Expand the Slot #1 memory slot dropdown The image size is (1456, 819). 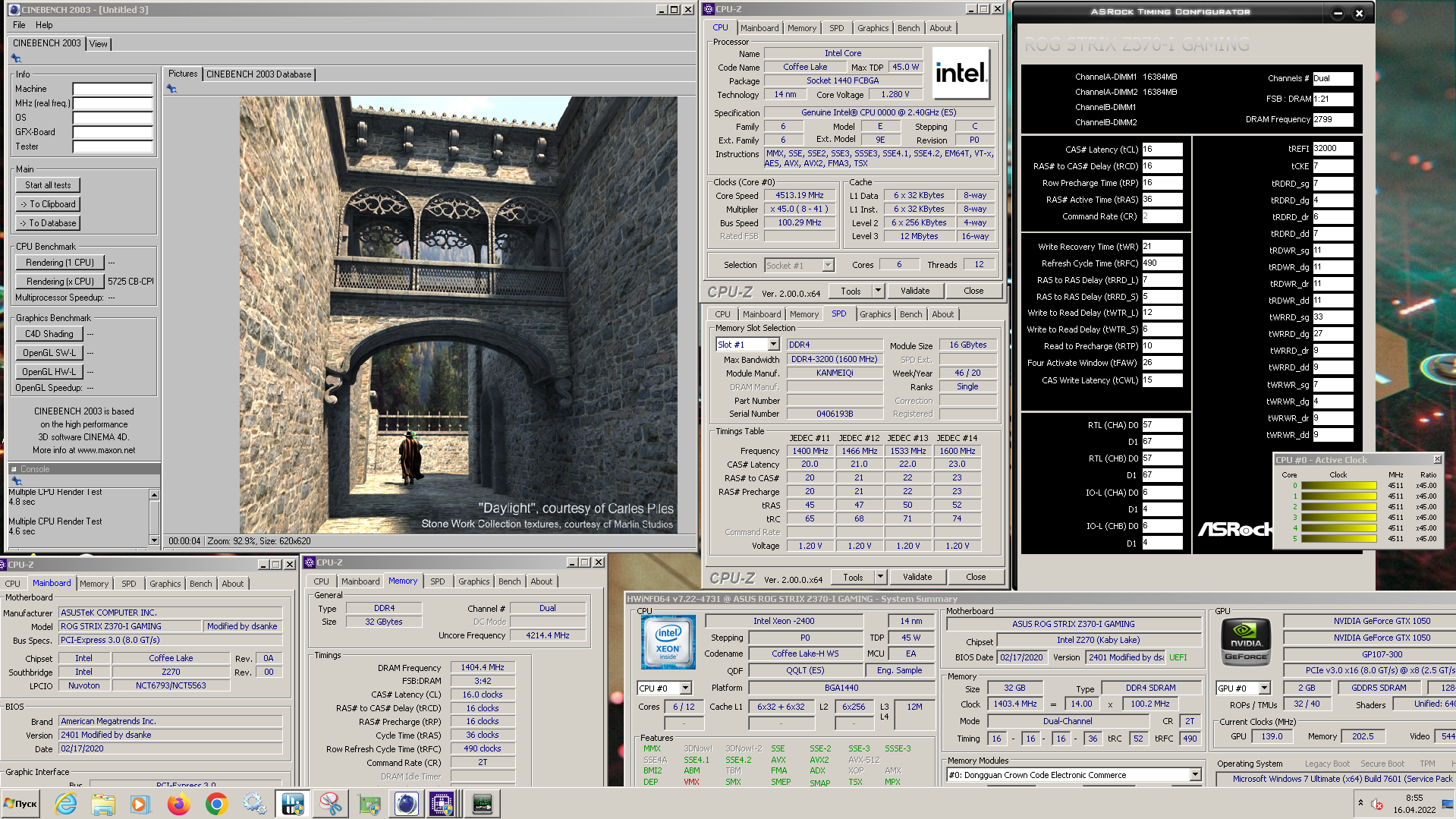[x=773, y=345]
